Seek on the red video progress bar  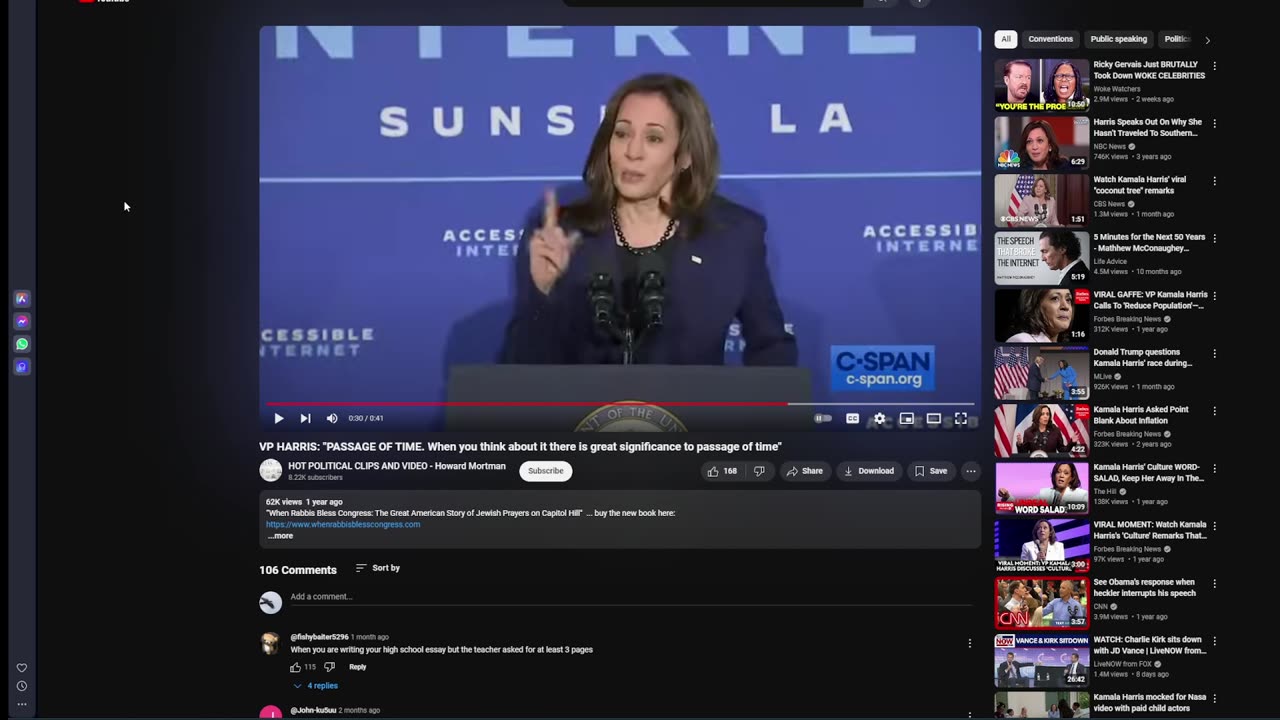click(x=620, y=404)
